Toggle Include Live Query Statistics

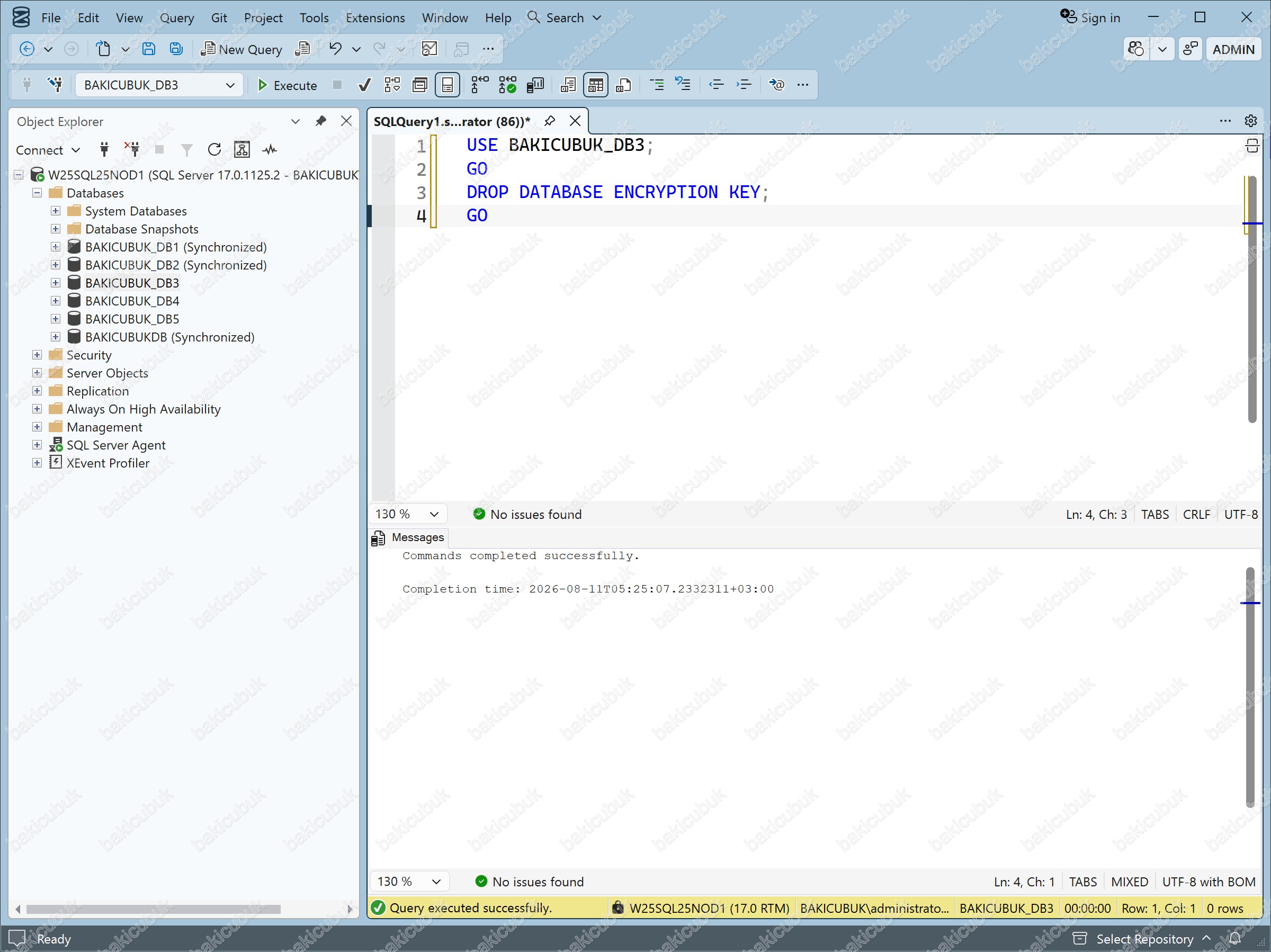507,85
